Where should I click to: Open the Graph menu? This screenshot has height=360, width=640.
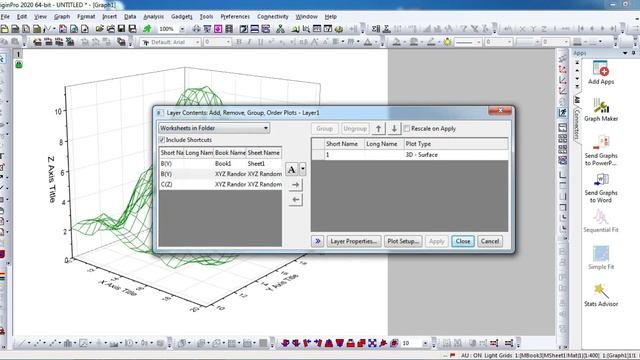coord(62,17)
